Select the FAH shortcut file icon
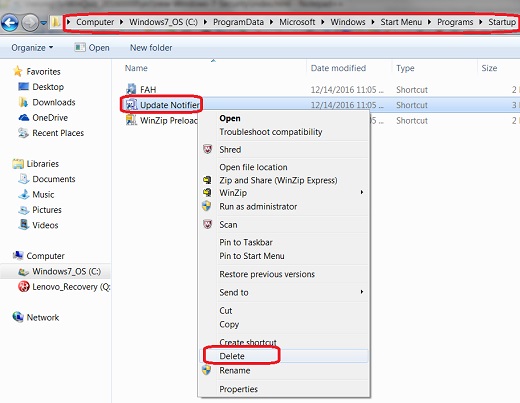 [131, 89]
